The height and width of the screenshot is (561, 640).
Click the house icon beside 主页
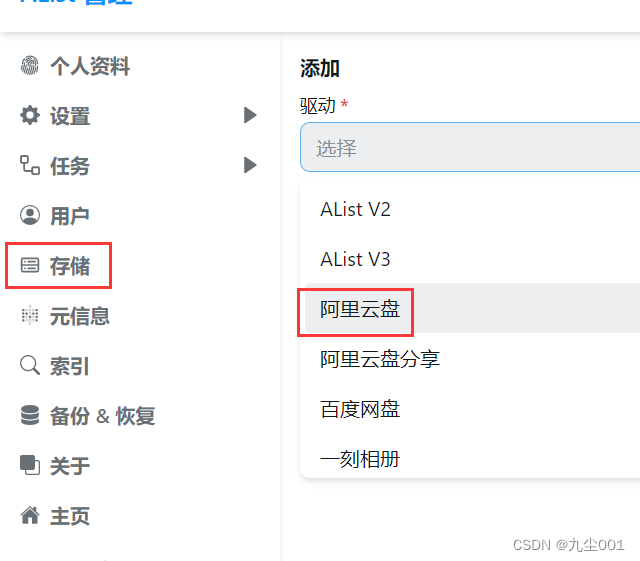click(x=30, y=515)
